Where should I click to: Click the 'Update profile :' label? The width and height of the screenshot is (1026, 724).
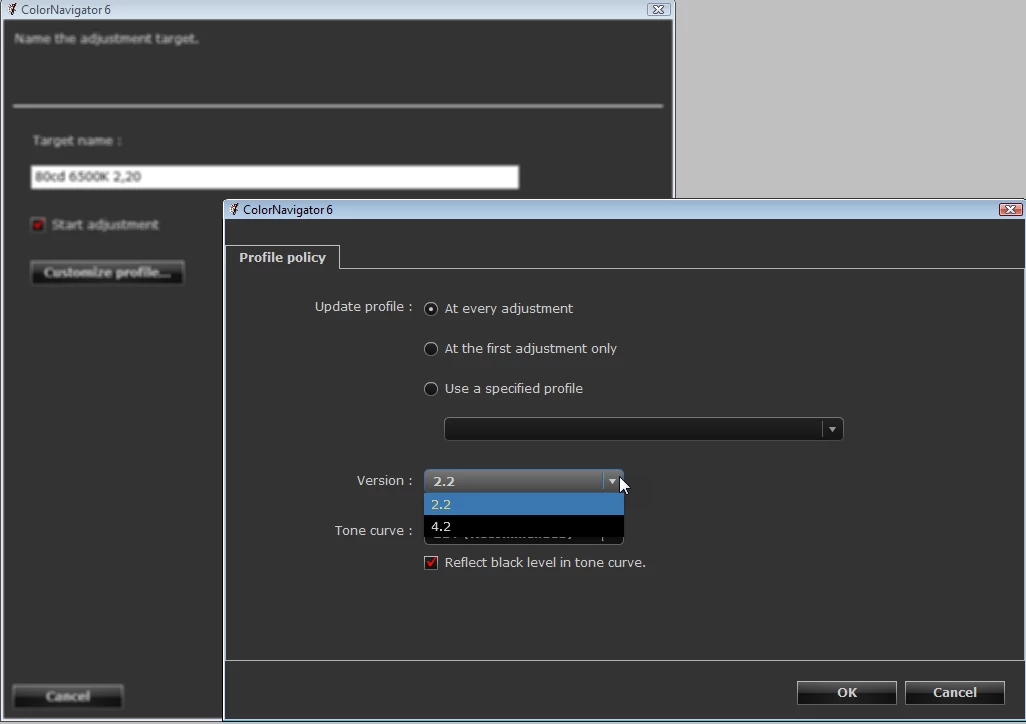(363, 307)
